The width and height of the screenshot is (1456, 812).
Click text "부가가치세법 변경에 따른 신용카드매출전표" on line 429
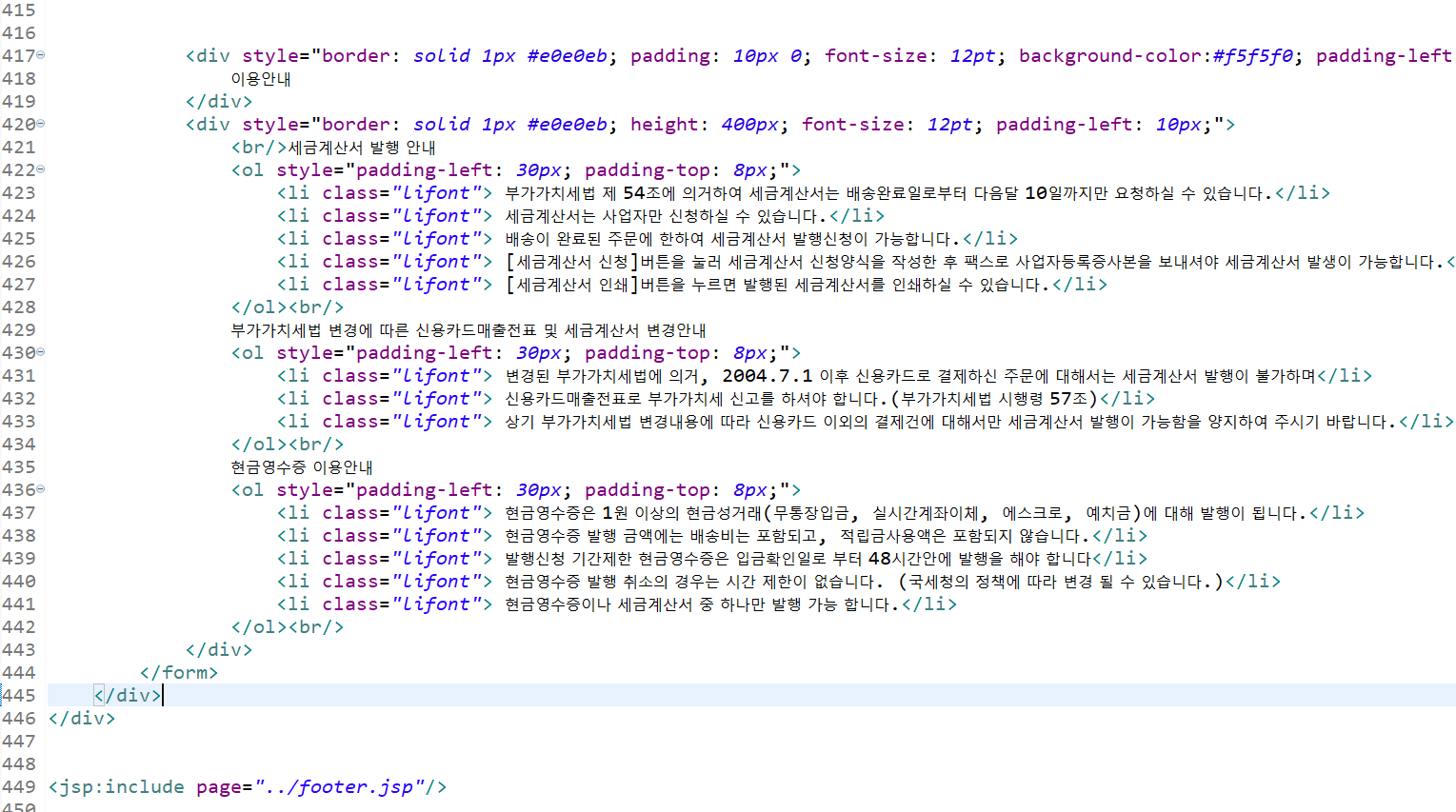[x=384, y=330]
